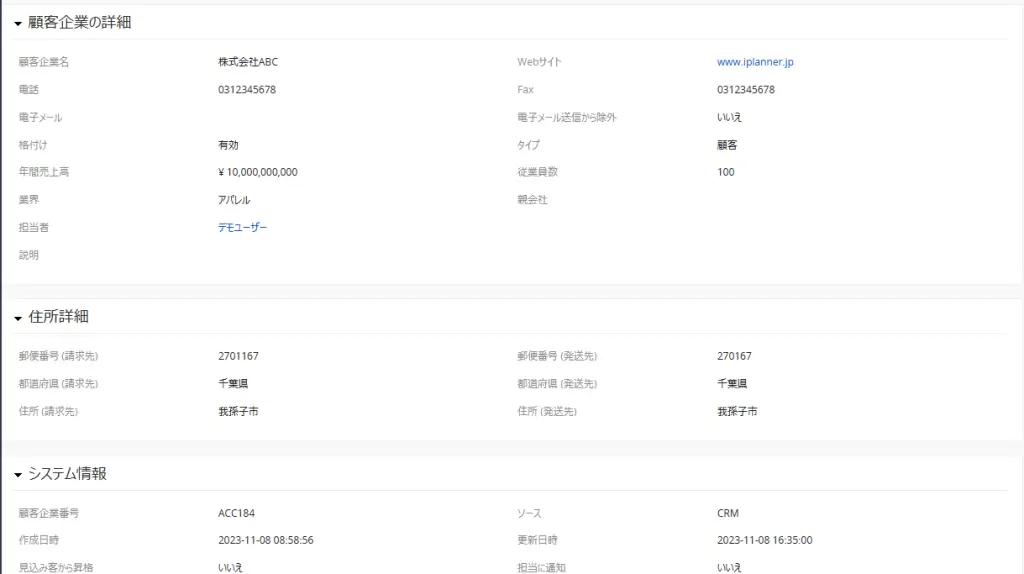
Task: Collapse the 住所詳細 section arrow
Action: tap(18, 318)
